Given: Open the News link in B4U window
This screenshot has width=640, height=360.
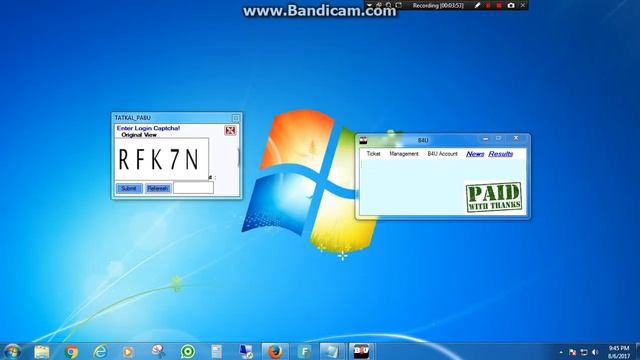Looking at the screenshot, I should click(475, 154).
